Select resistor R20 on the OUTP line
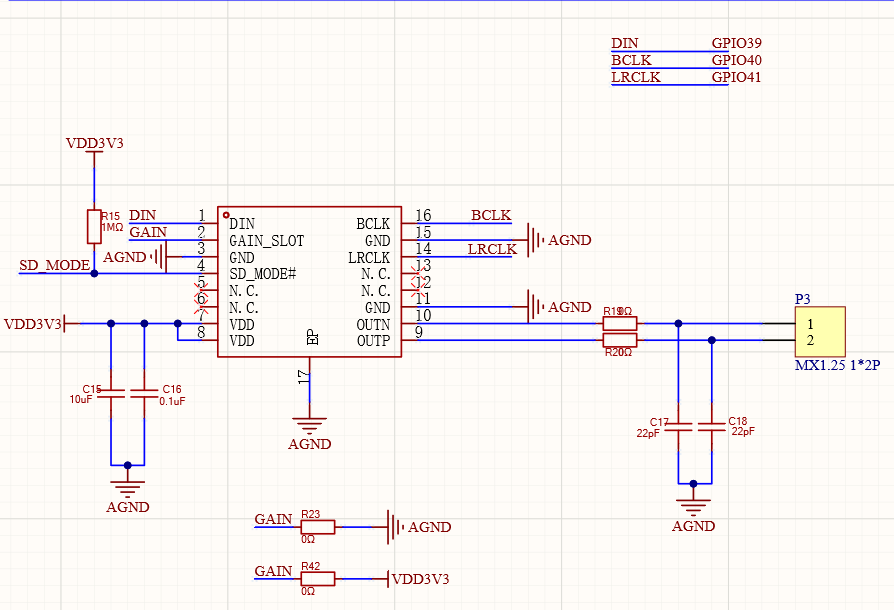This screenshot has height=610, width=894. tap(620, 340)
